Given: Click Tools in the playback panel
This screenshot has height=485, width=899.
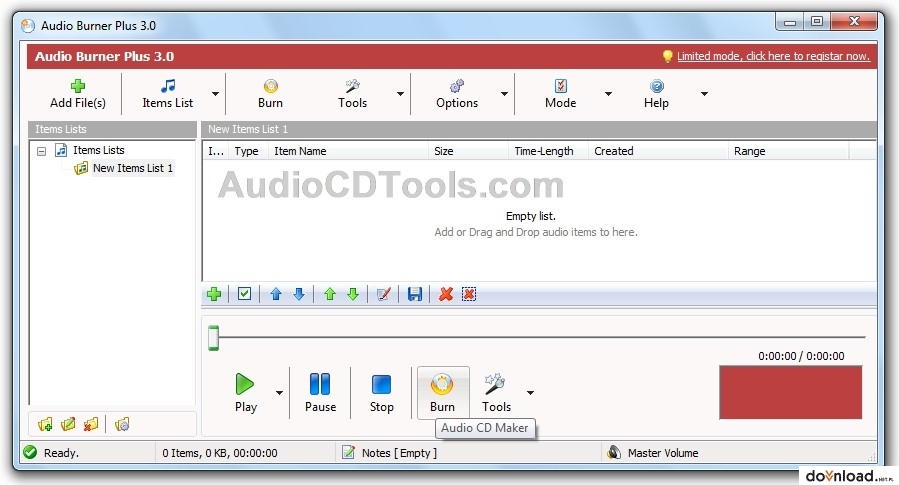Looking at the screenshot, I should 496,393.
